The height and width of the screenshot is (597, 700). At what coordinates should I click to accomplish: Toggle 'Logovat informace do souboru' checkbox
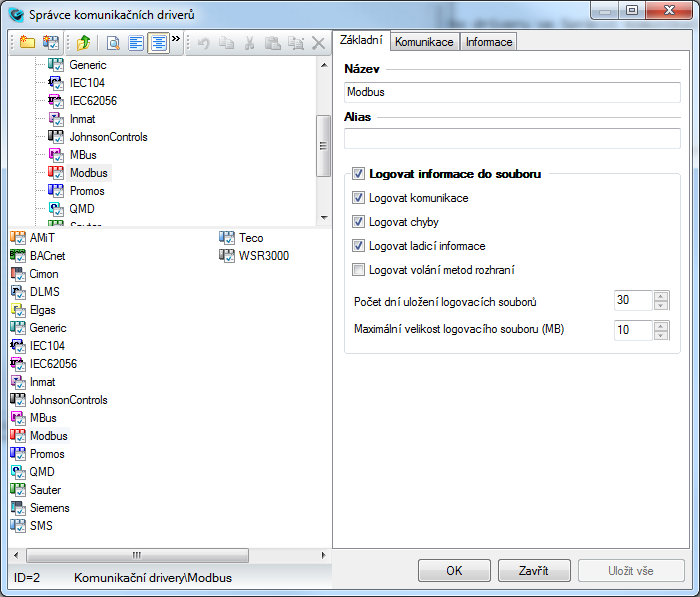[359, 174]
